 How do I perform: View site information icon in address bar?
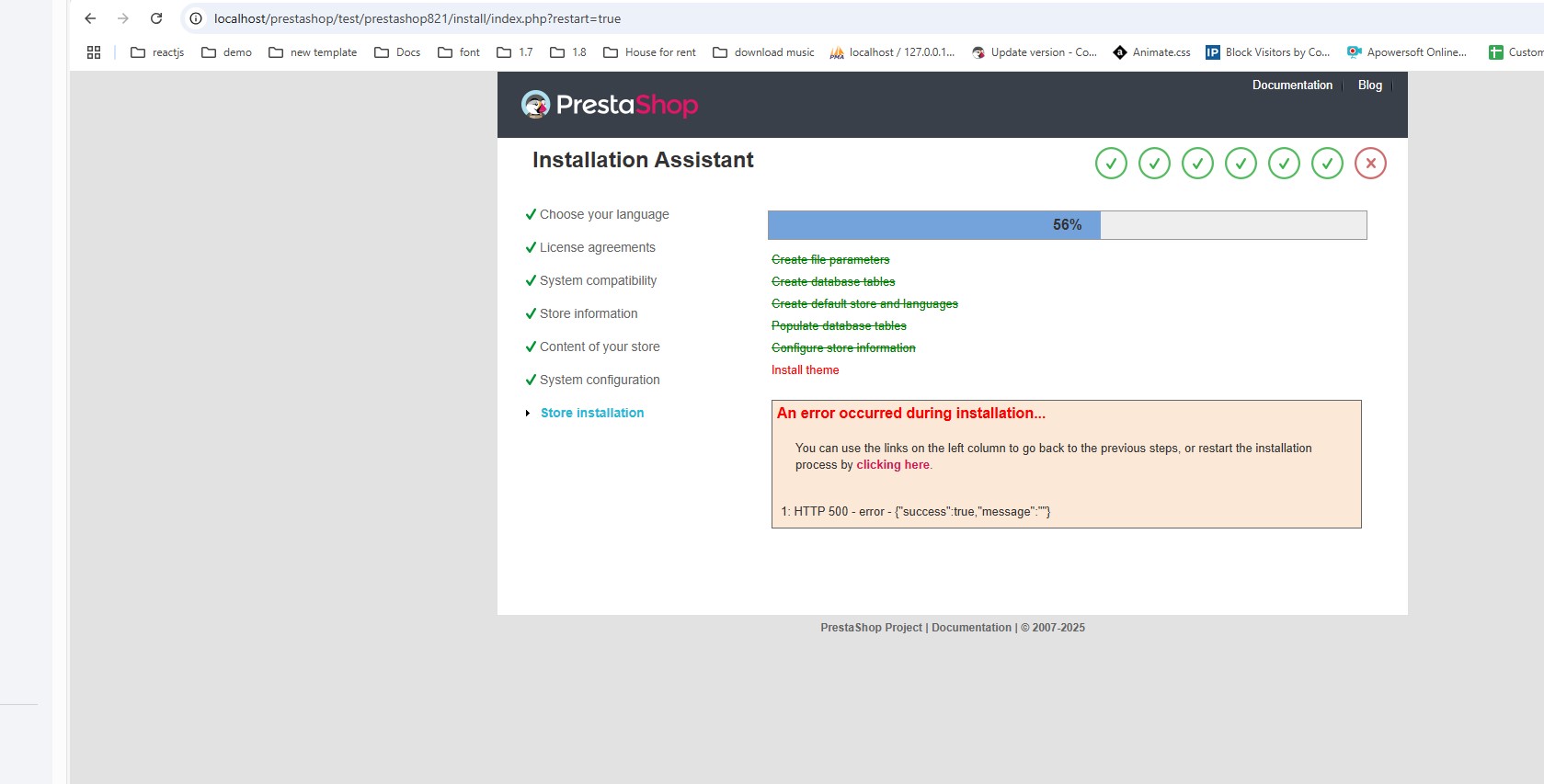196,18
